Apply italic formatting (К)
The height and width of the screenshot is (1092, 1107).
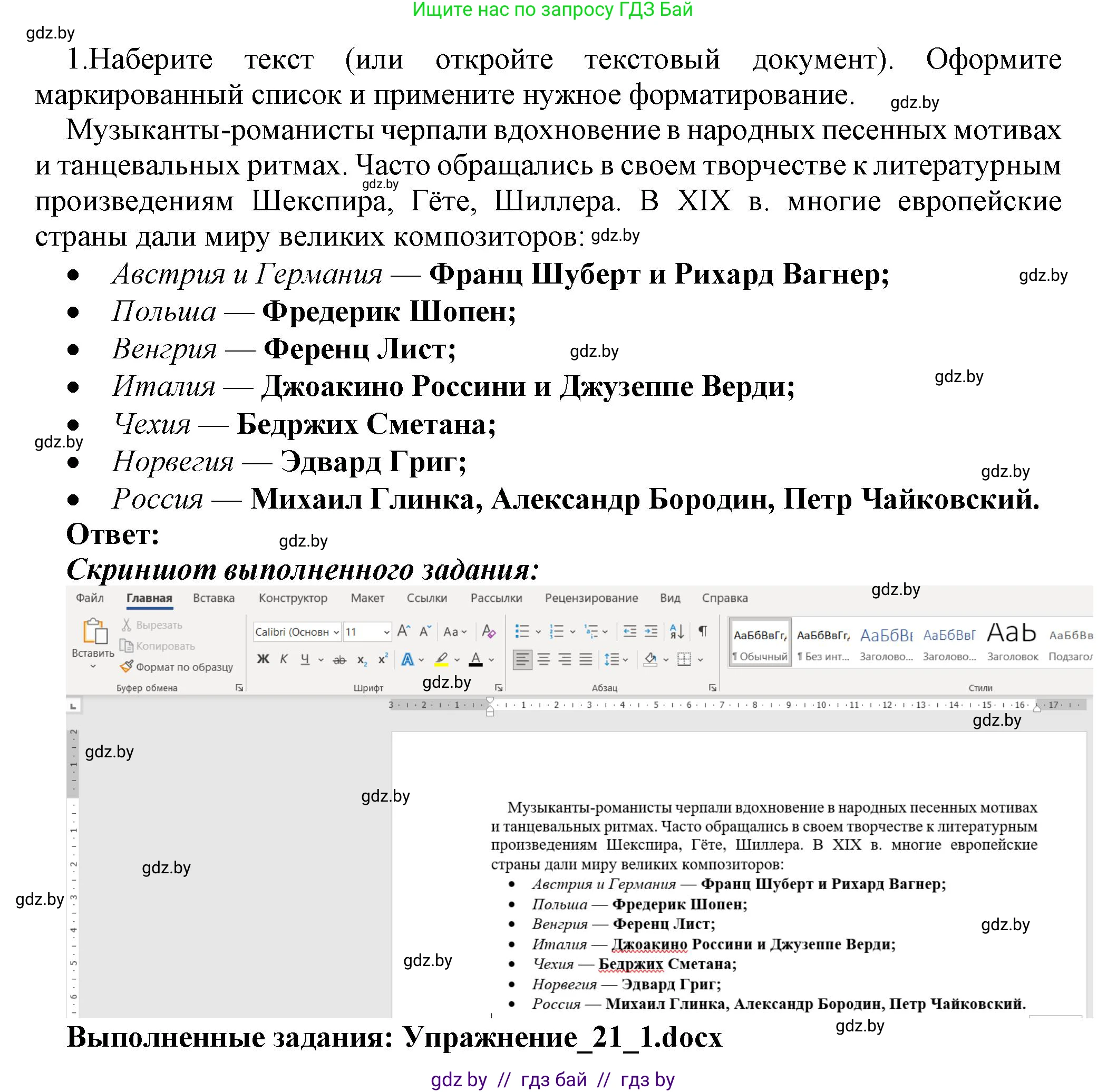pyautogui.click(x=284, y=660)
